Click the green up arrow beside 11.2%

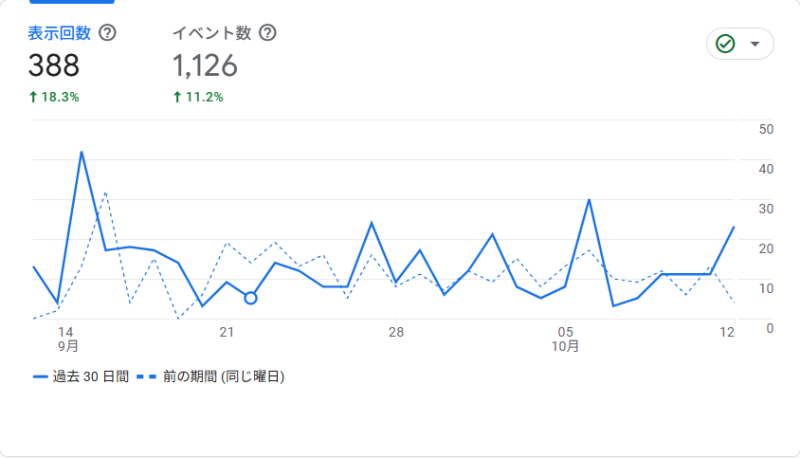click(x=177, y=97)
